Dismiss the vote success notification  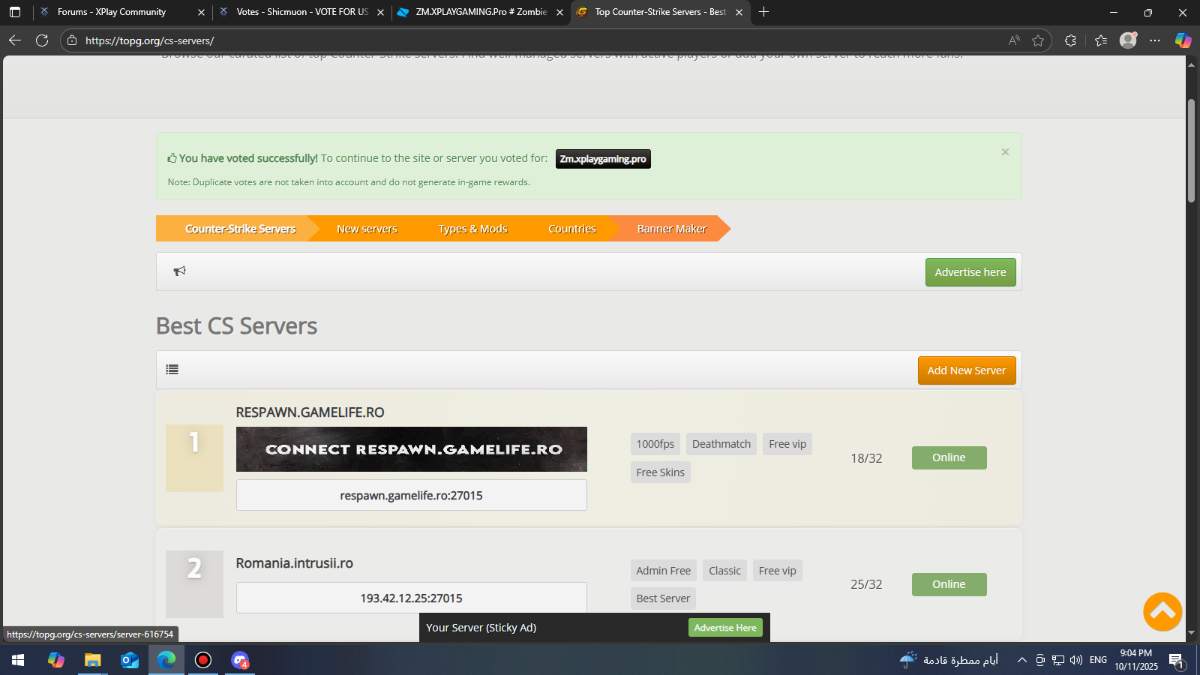[1005, 152]
